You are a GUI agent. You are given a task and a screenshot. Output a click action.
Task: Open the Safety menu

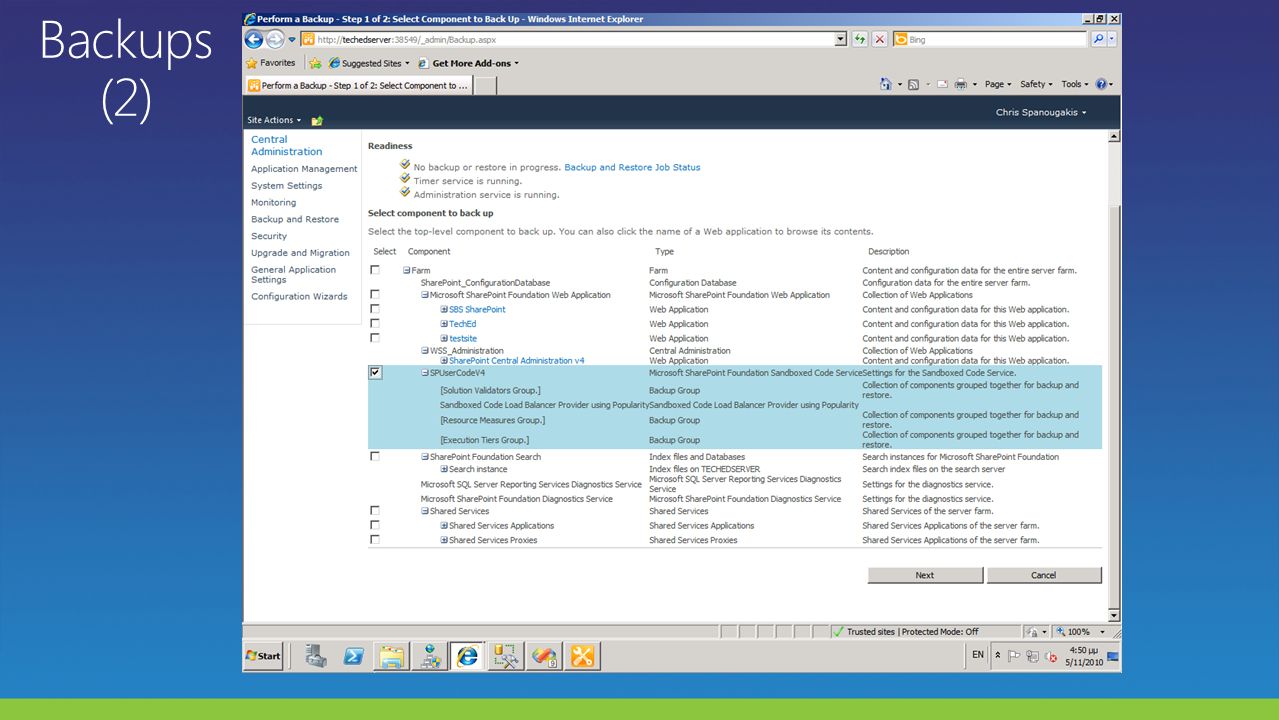(x=1037, y=85)
